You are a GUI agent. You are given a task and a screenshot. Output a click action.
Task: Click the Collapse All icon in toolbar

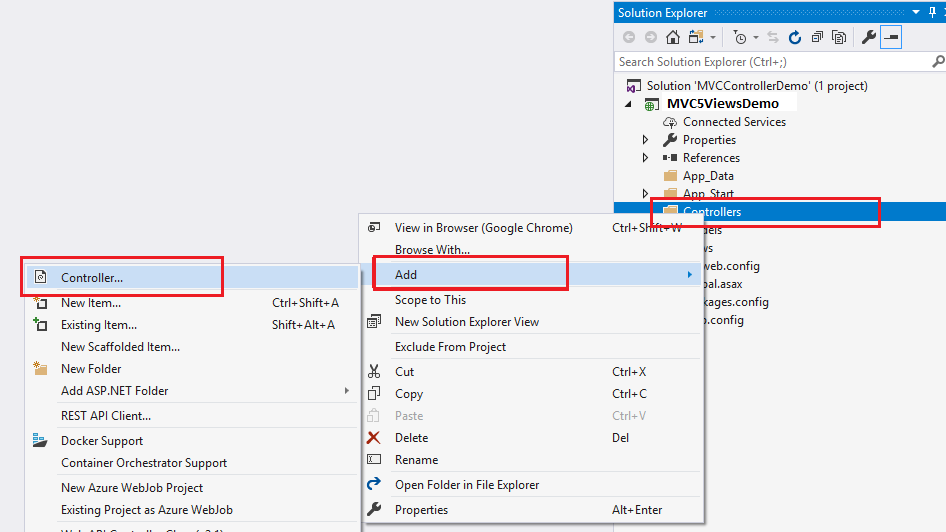817,37
